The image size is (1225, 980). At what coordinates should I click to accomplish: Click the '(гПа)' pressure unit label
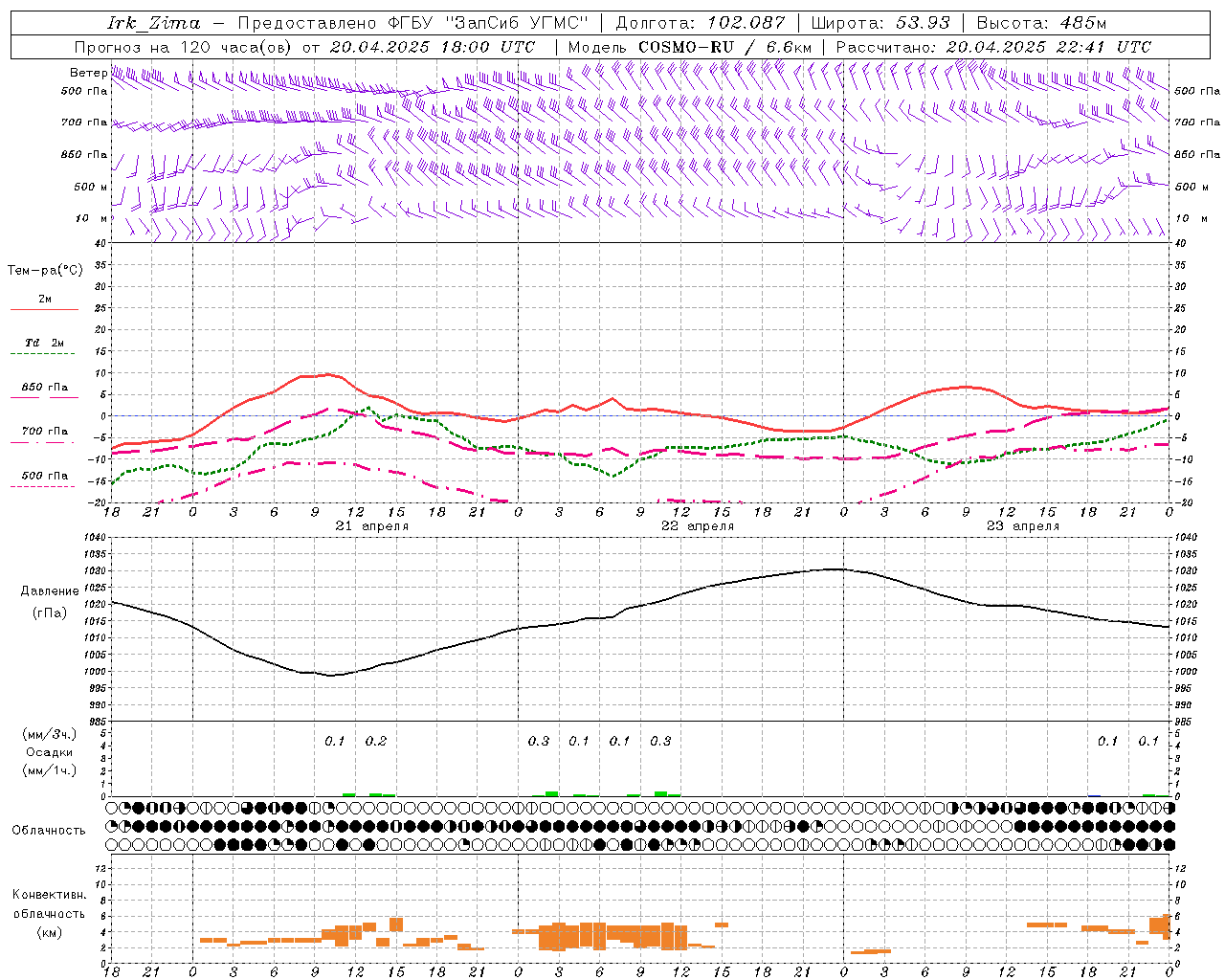point(49,612)
